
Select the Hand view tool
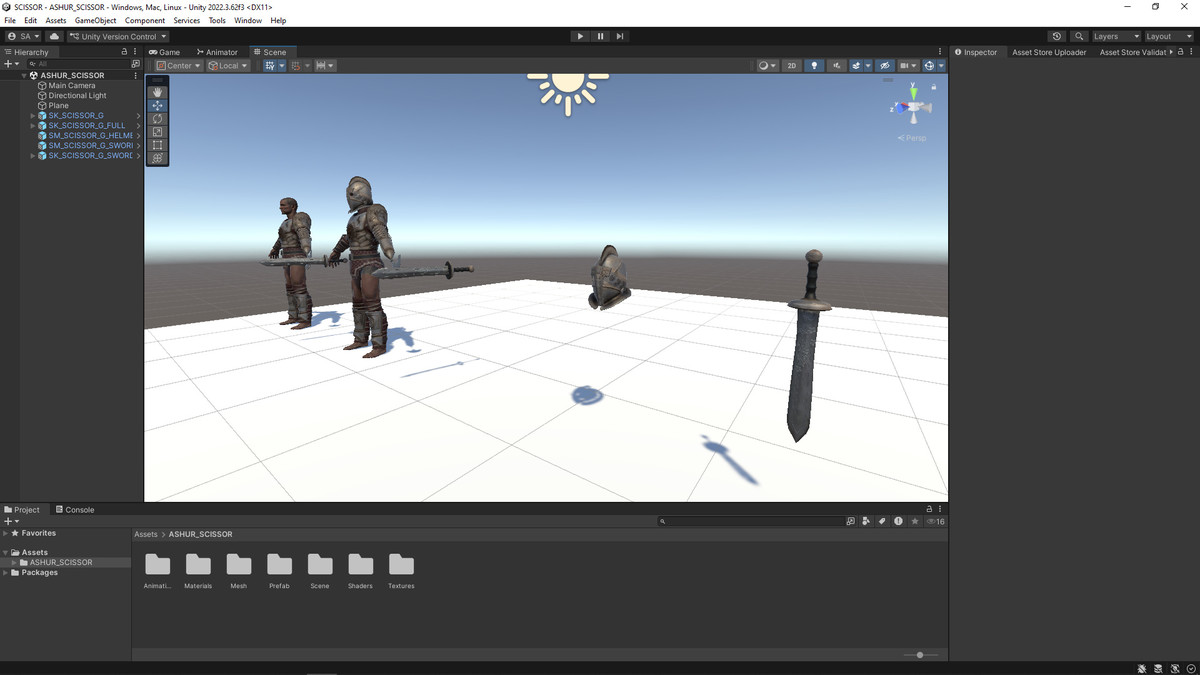[x=157, y=92]
